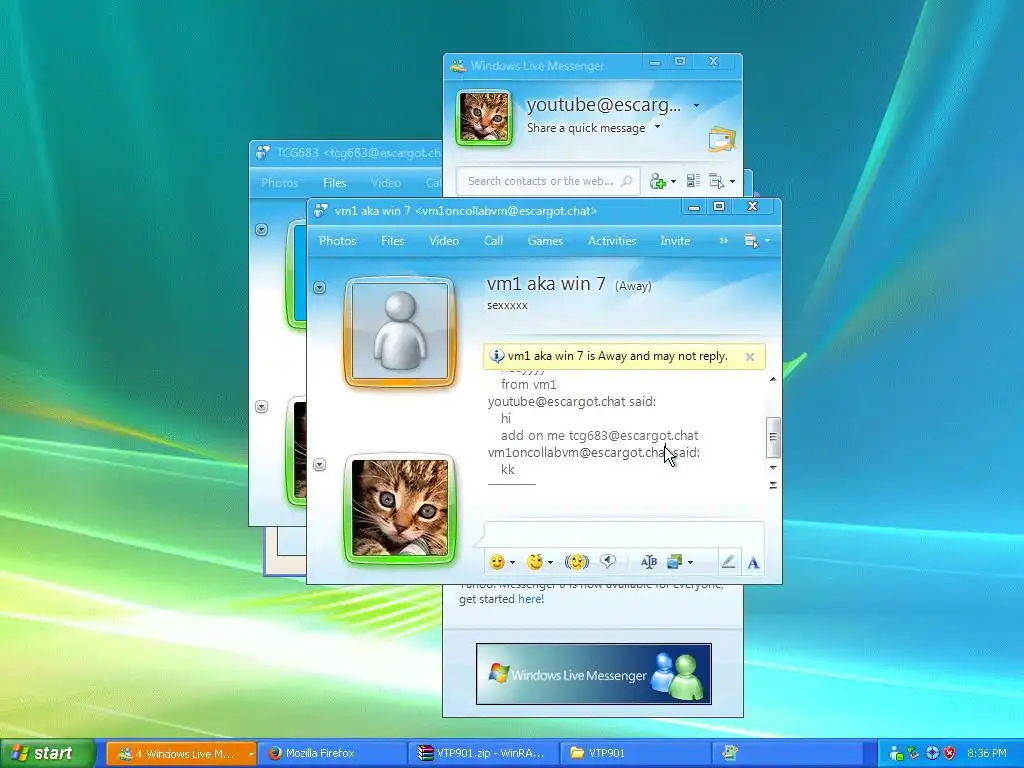Viewport: 1024px width, 768px height.
Task: Click the message input box in vm1 chat
Action: point(624,534)
